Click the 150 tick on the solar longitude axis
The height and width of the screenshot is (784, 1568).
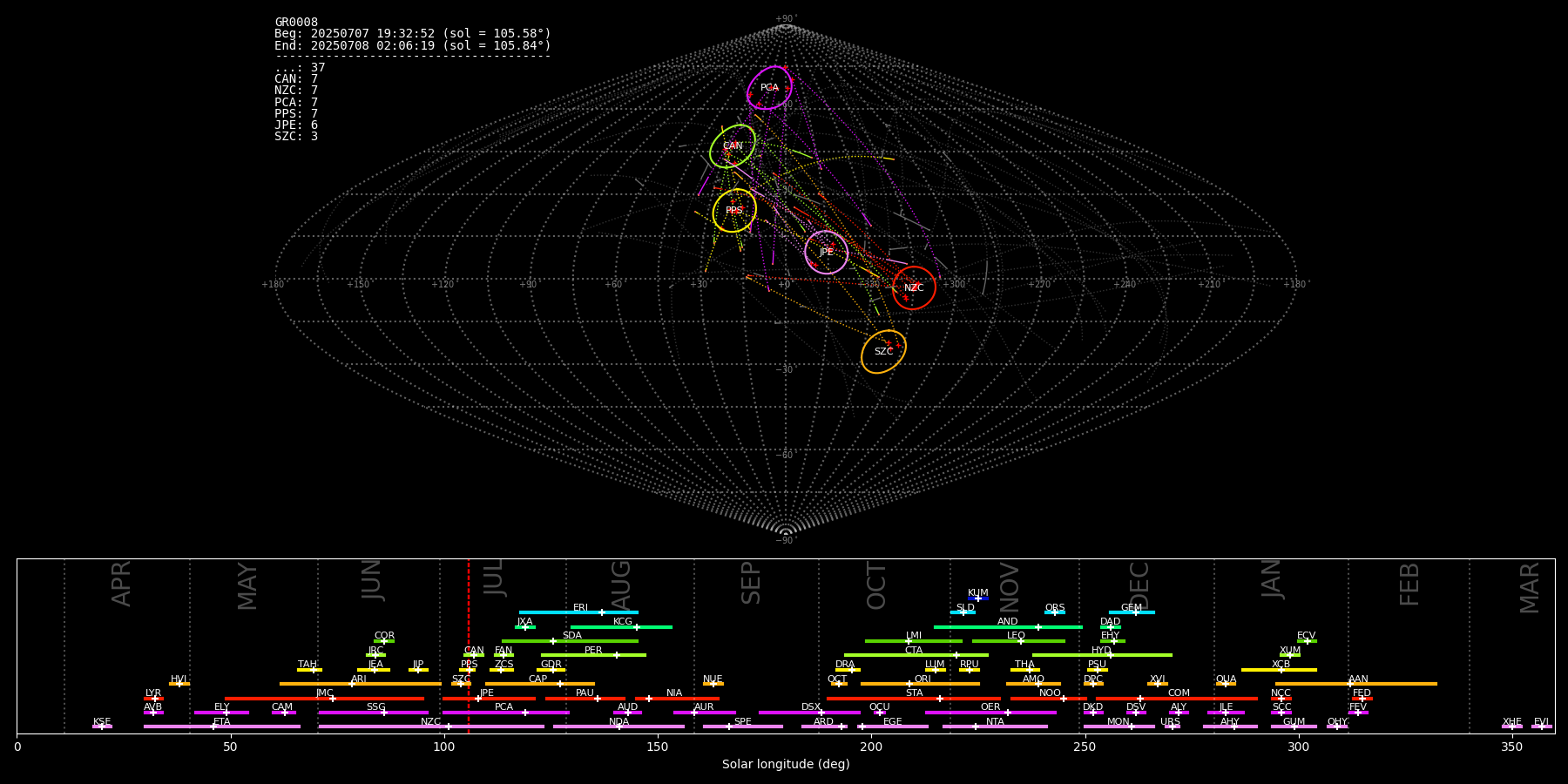coord(658,747)
